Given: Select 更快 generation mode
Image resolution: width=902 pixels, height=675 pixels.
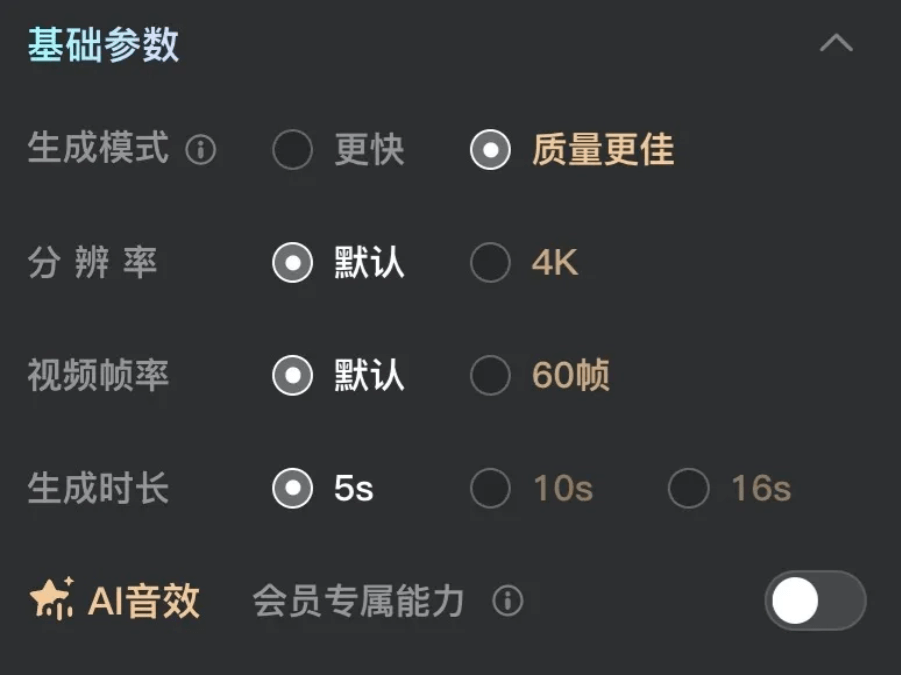Looking at the screenshot, I should point(367,150).
